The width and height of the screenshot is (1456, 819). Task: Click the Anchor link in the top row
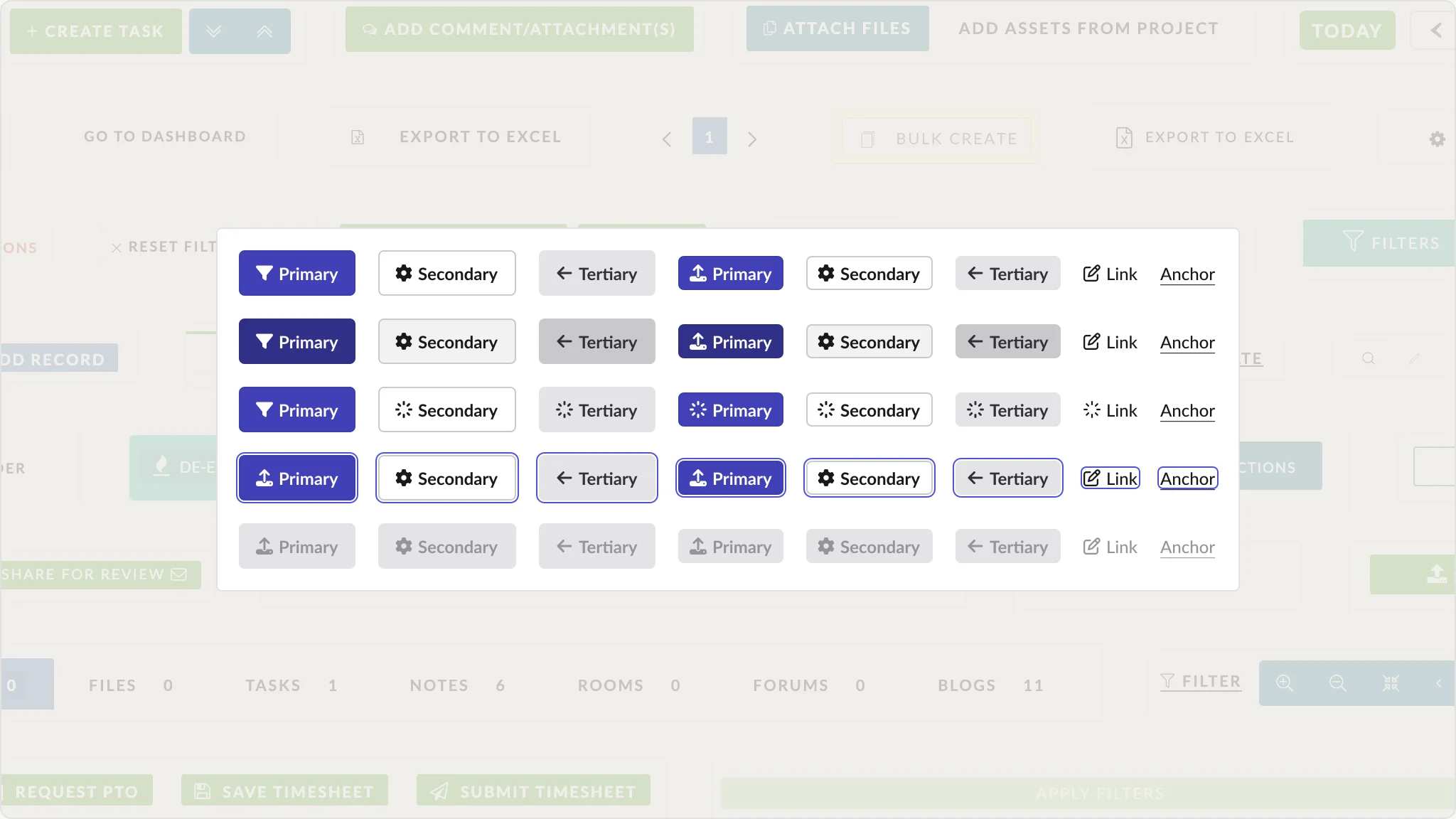point(1188,274)
